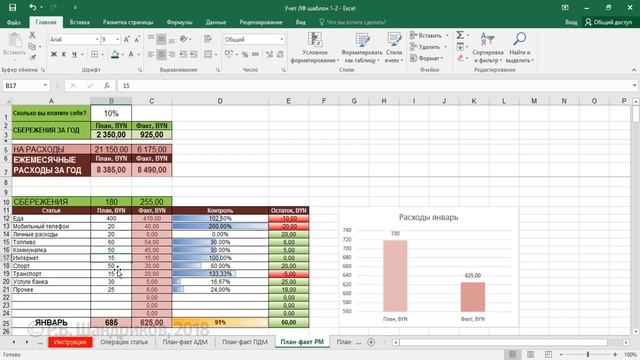
Task: Open Сортировка и фильтр sort icon
Action: 487,40
